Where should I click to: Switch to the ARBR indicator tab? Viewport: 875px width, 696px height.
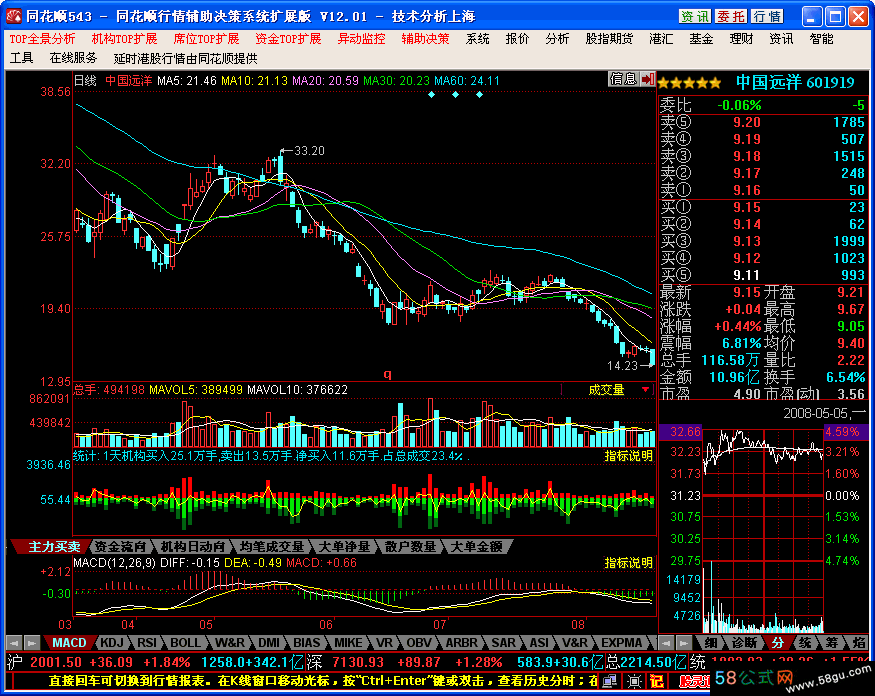pyautogui.click(x=461, y=643)
